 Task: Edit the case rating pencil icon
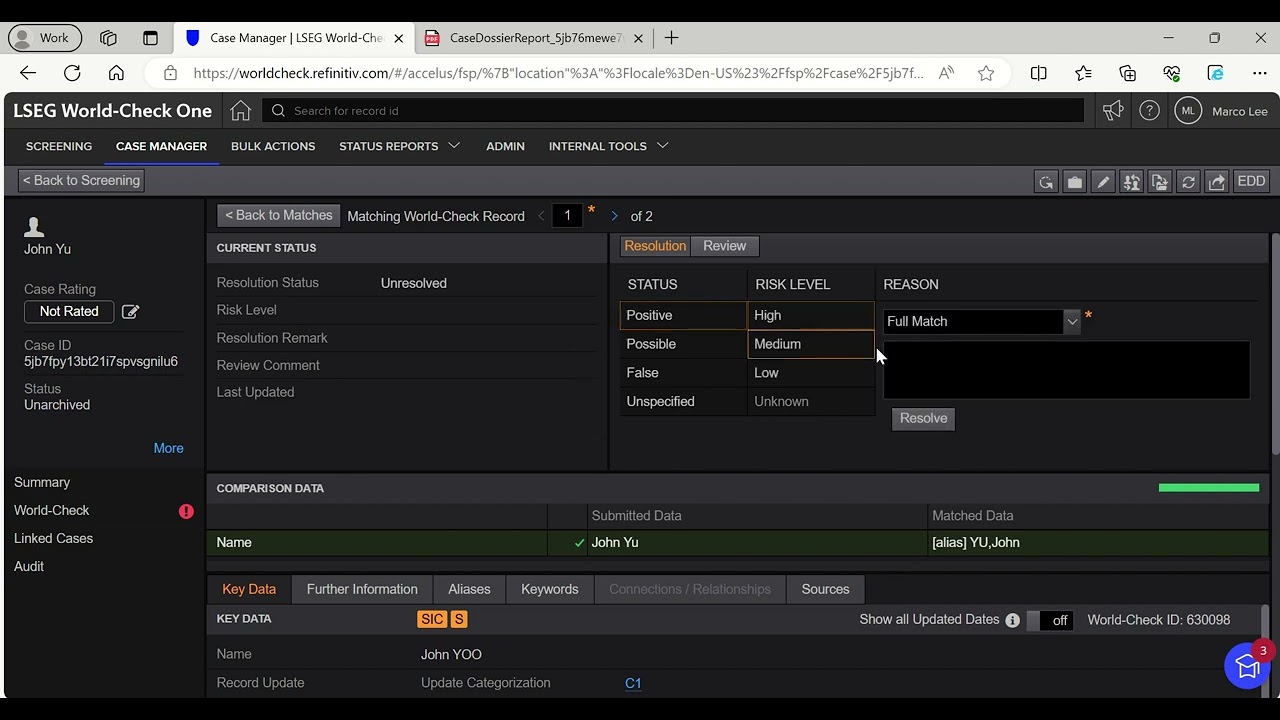tap(130, 312)
